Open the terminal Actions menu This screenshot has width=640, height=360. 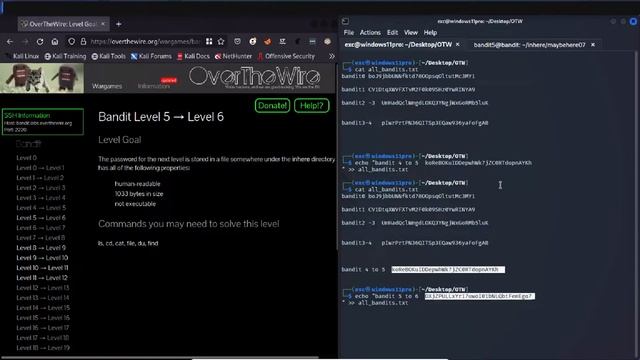click(370, 33)
